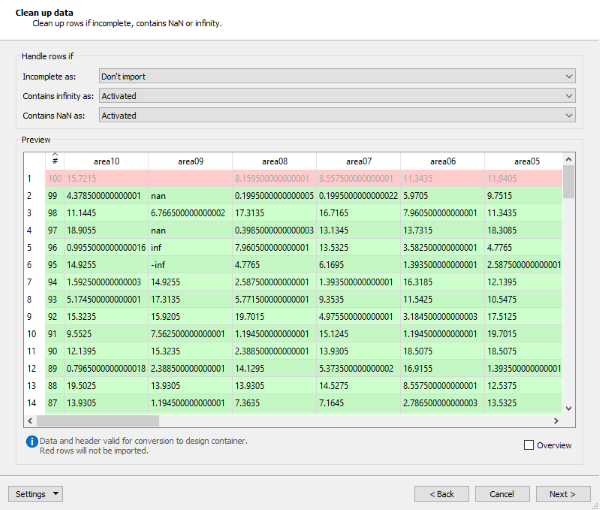Click the 10.5475 cell in area05
This screenshot has height=510, width=600.
tap(523, 299)
